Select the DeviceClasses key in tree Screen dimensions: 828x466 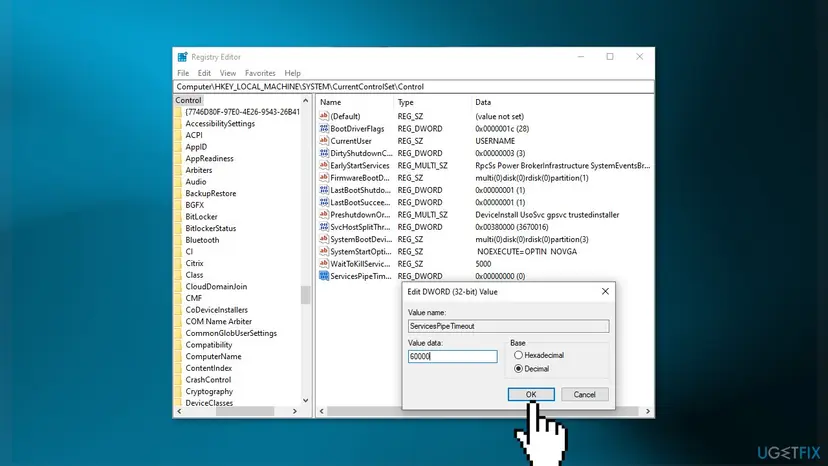tap(209, 403)
